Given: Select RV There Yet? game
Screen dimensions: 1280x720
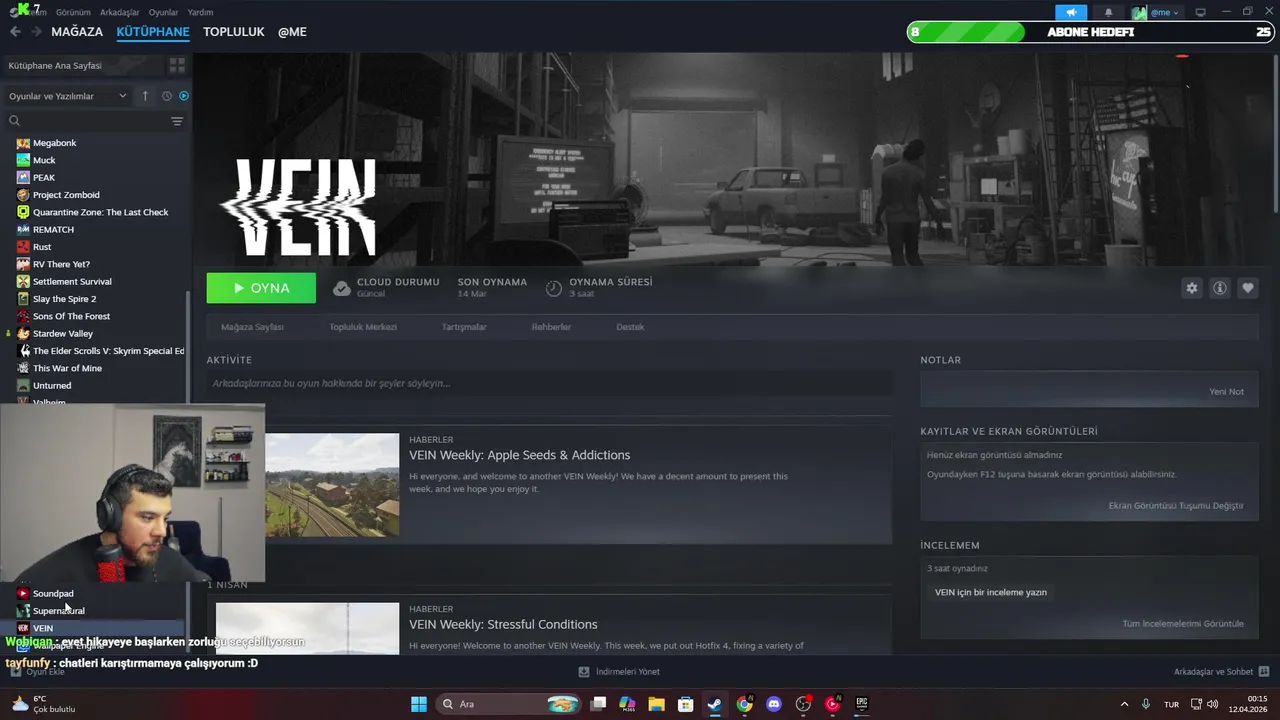Looking at the screenshot, I should [61, 264].
